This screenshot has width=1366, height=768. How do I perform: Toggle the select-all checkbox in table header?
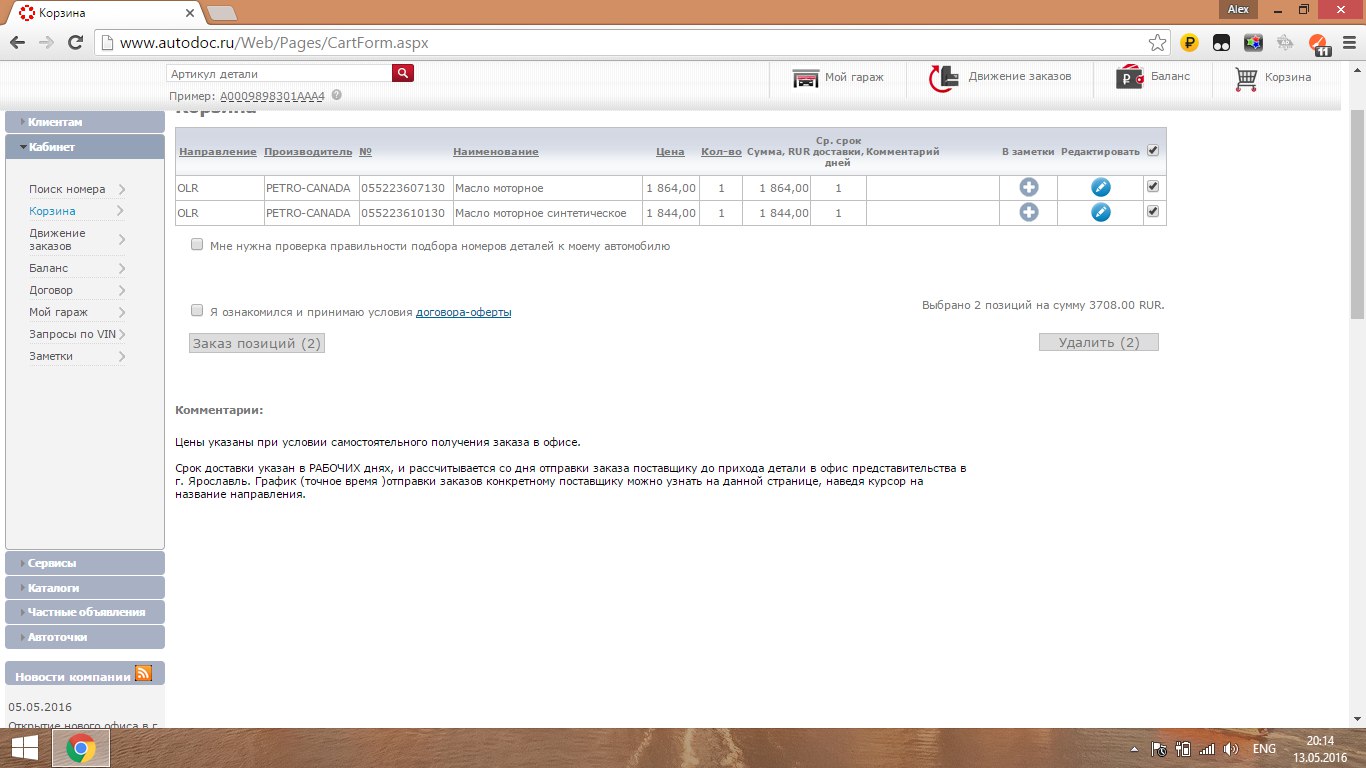(x=1153, y=150)
